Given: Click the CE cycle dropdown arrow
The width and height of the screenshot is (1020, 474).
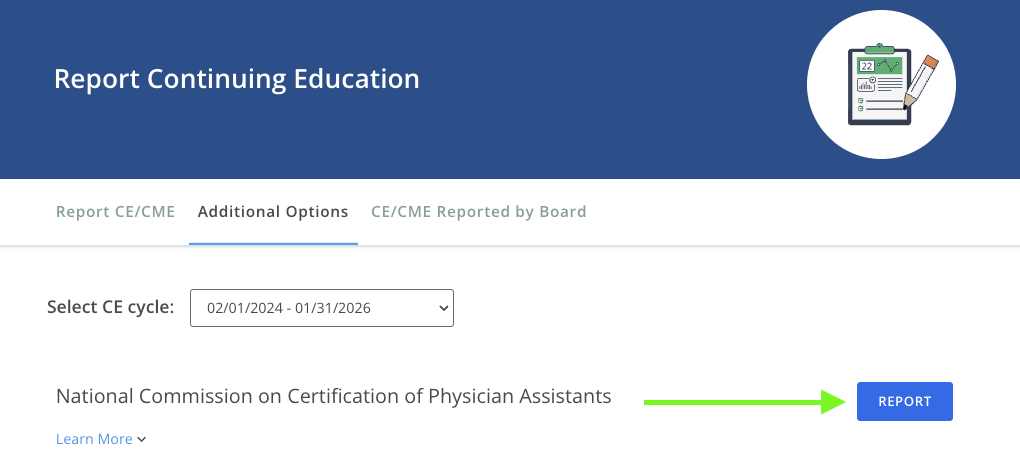Looking at the screenshot, I should pyautogui.click(x=444, y=308).
